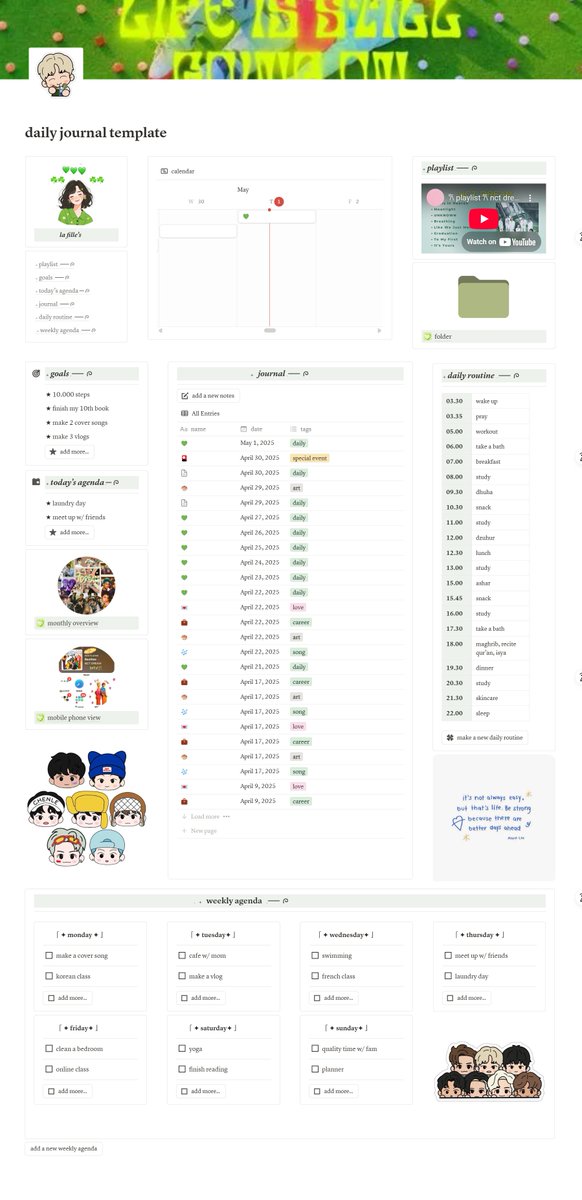The height and width of the screenshot is (1200, 582).
Task: Click the date column calendar icon in journal table
Action: click(243, 428)
